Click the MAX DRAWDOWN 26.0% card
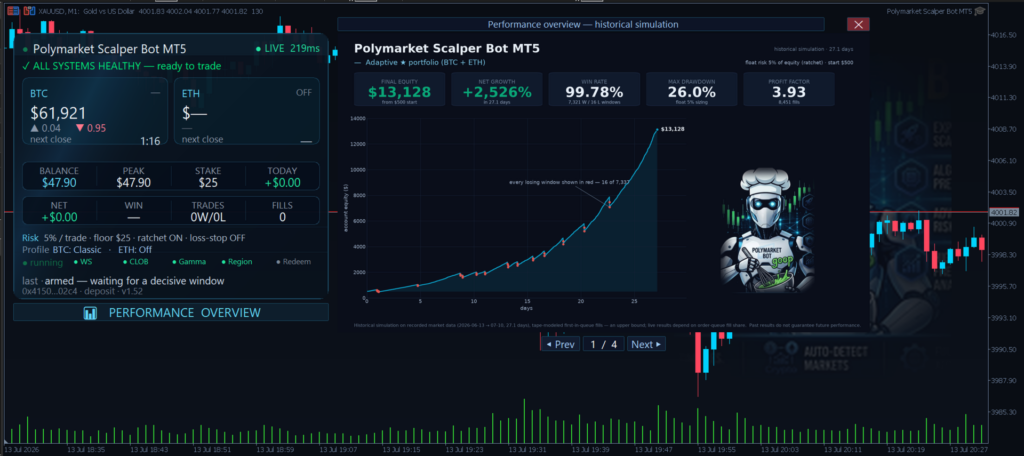1024x456 pixels. [x=692, y=89]
